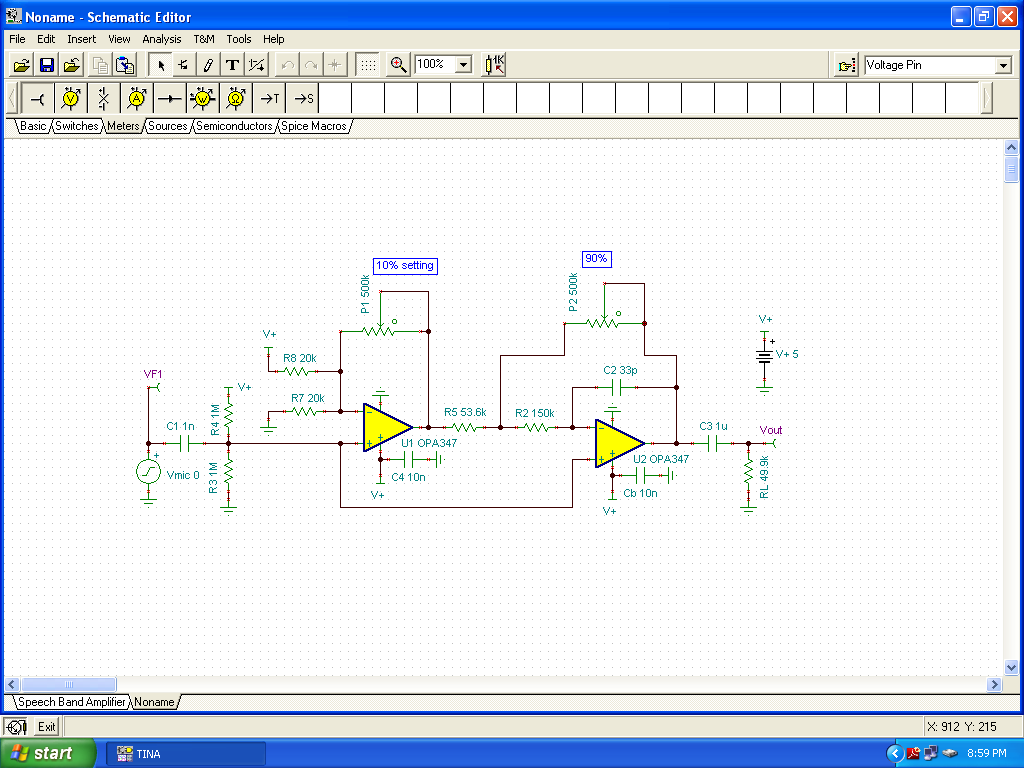The width and height of the screenshot is (1024, 768).
Task: Click the icon left of Exit
Action: pyautogui.click(x=16, y=727)
